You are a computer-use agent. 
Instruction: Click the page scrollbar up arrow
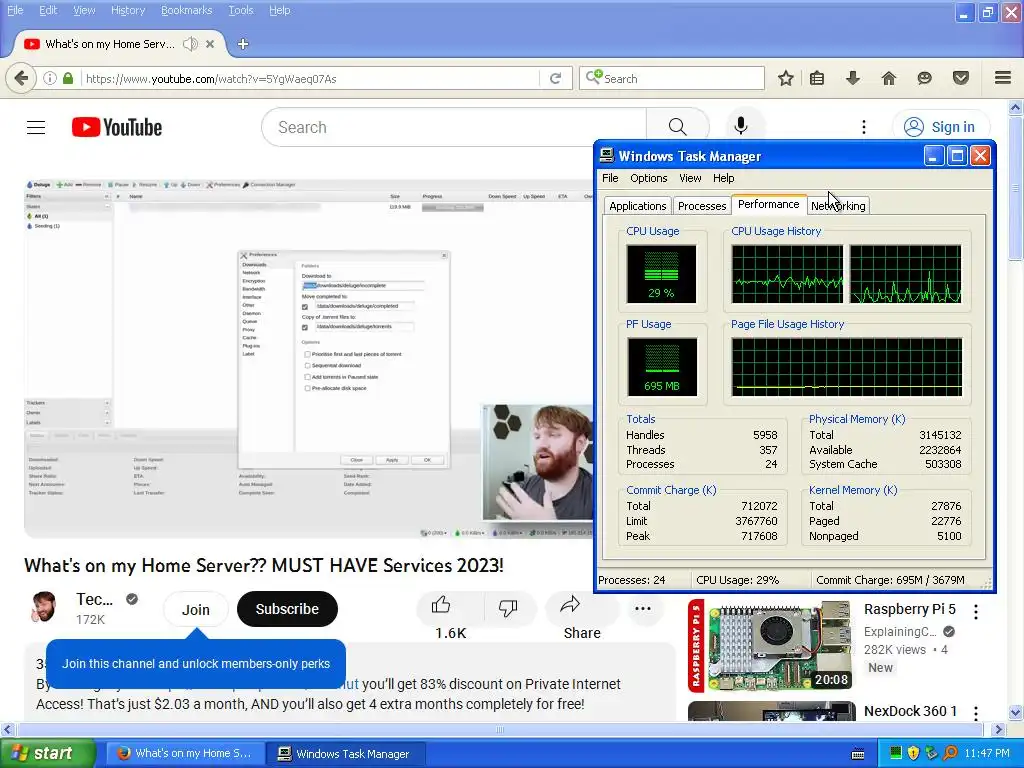click(x=1016, y=107)
